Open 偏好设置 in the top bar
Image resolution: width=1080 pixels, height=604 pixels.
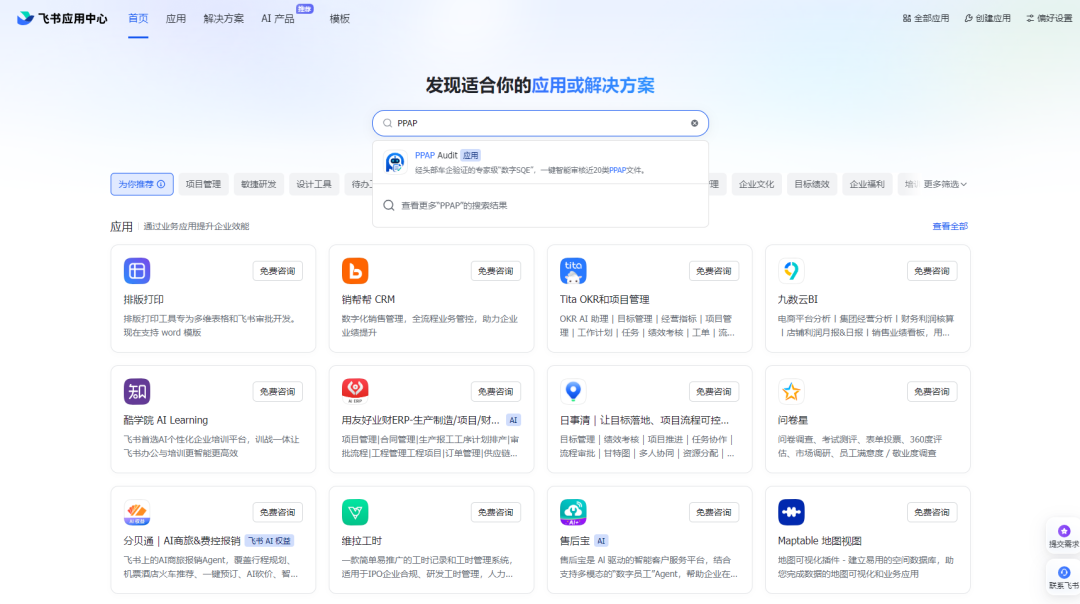[1049, 19]
